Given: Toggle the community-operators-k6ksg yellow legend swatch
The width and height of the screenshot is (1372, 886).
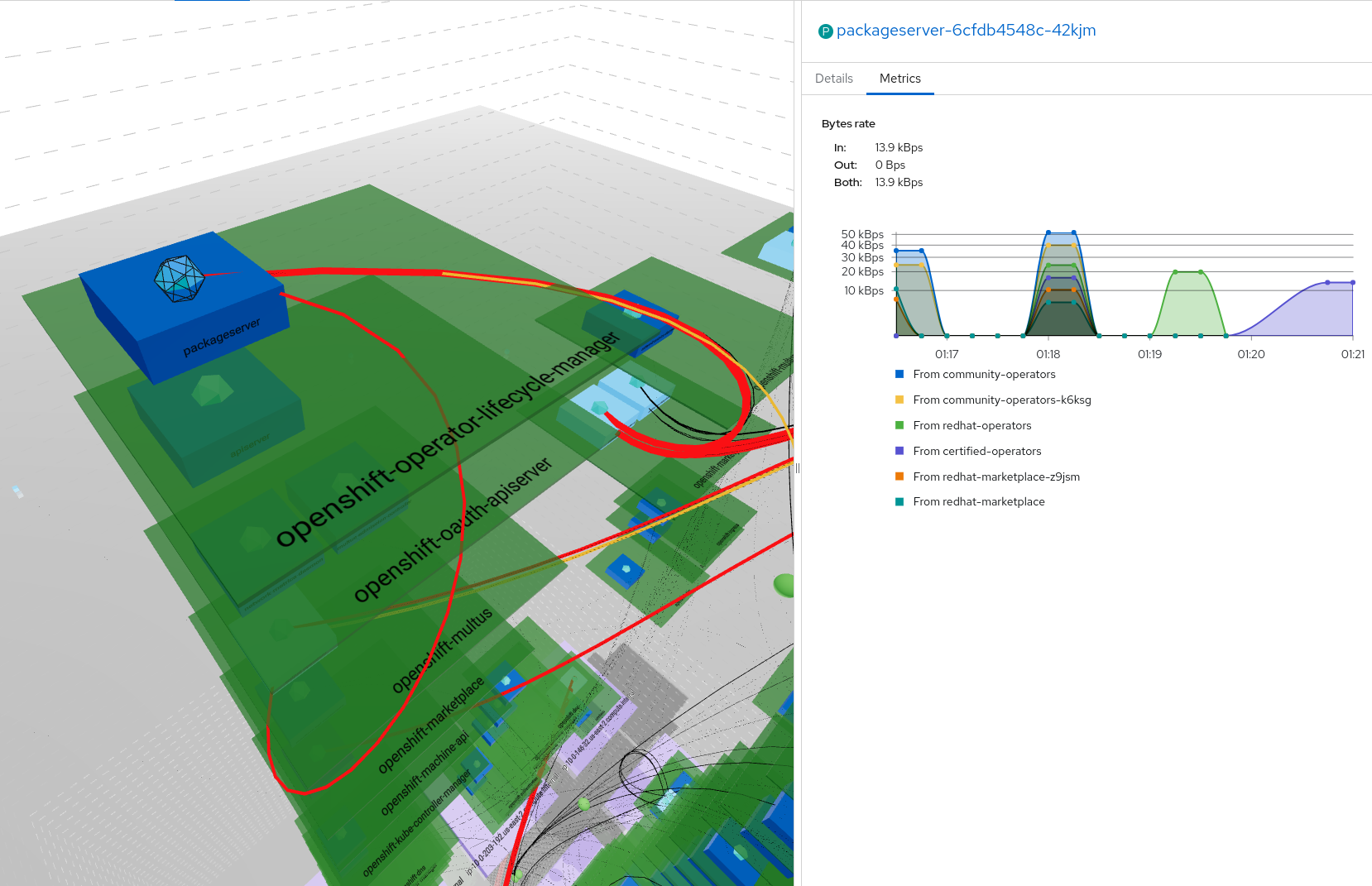Looking at the screenshot, I should click(899, 400).
